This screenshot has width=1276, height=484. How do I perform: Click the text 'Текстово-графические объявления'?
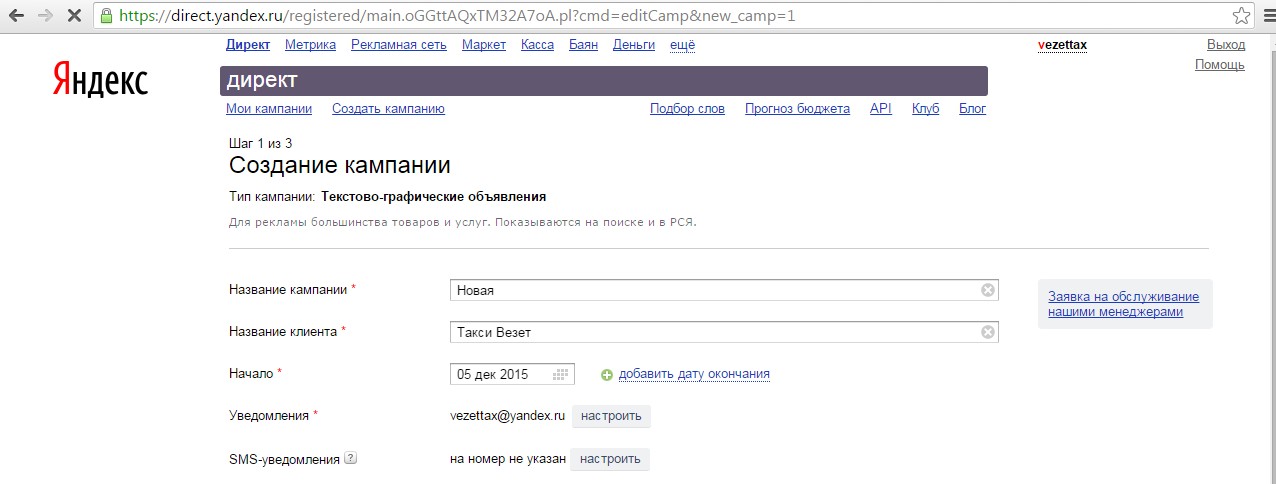pos(434,196)
